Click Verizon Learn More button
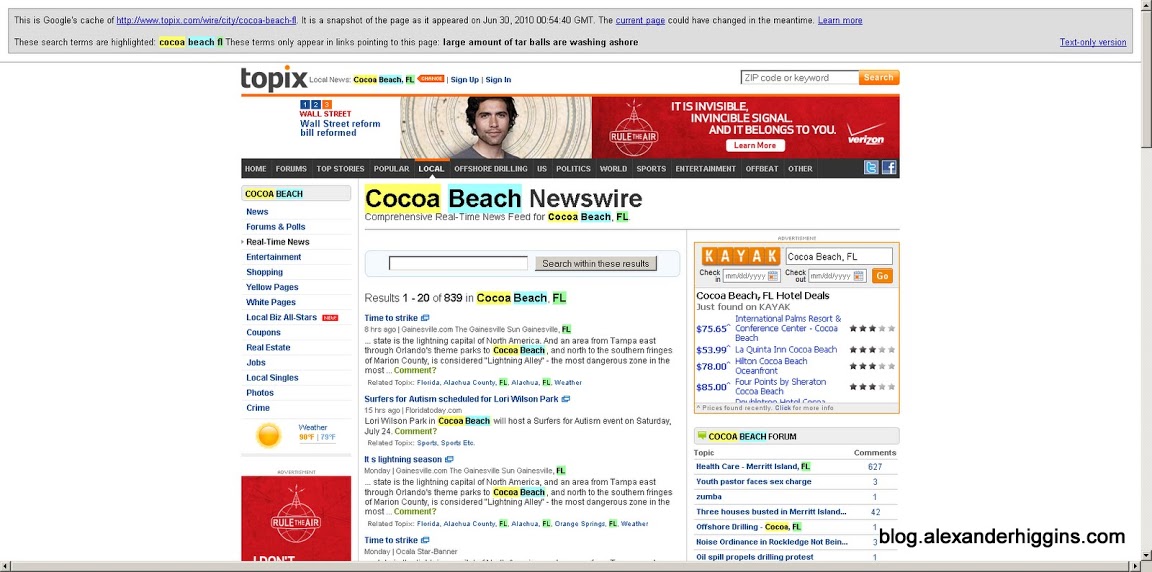Screen dimensions: 1152x572 pyautogui.click(x=755, y=145)
